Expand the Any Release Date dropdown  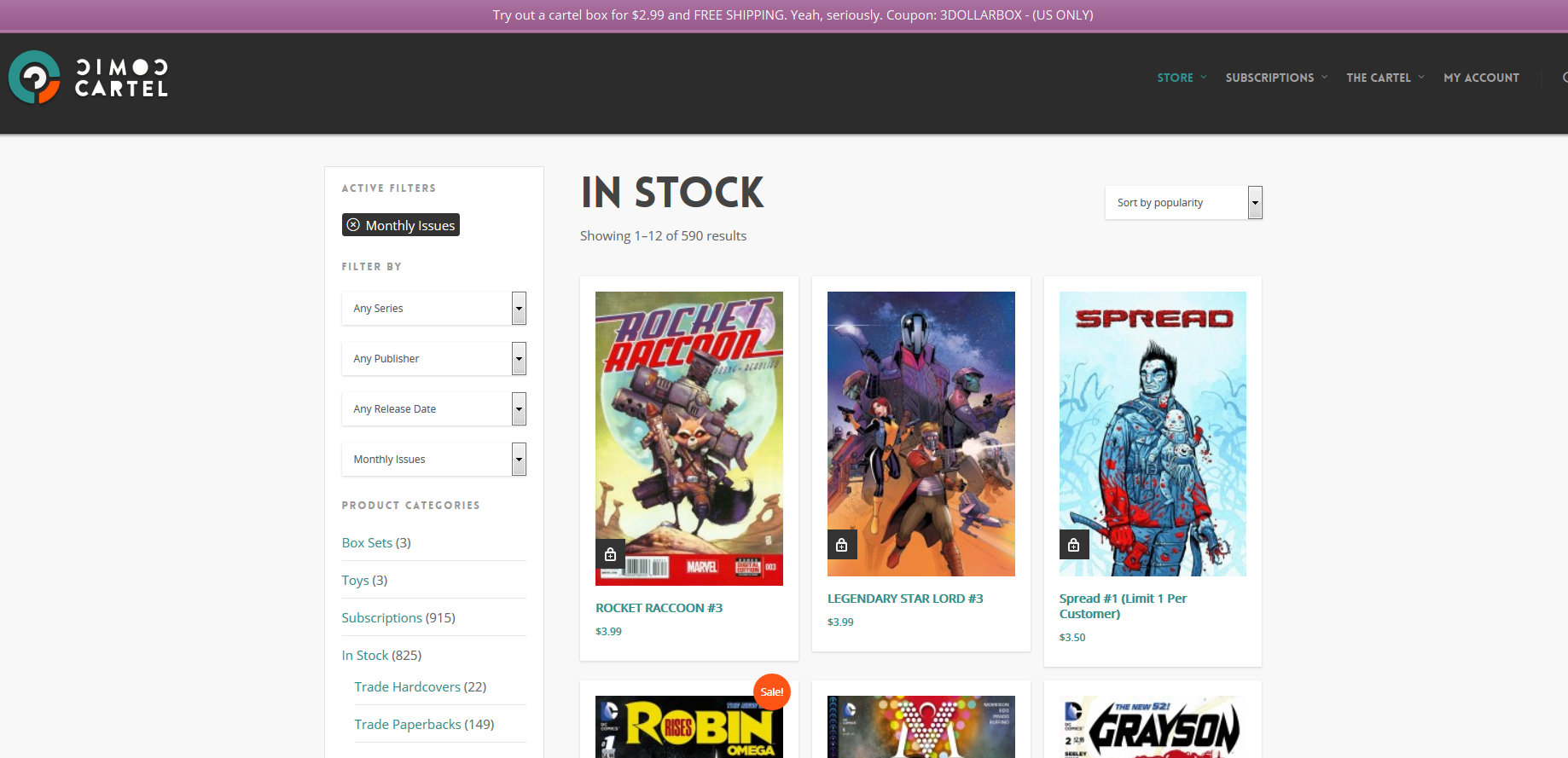pyautogui.click(x=433, y=409)
